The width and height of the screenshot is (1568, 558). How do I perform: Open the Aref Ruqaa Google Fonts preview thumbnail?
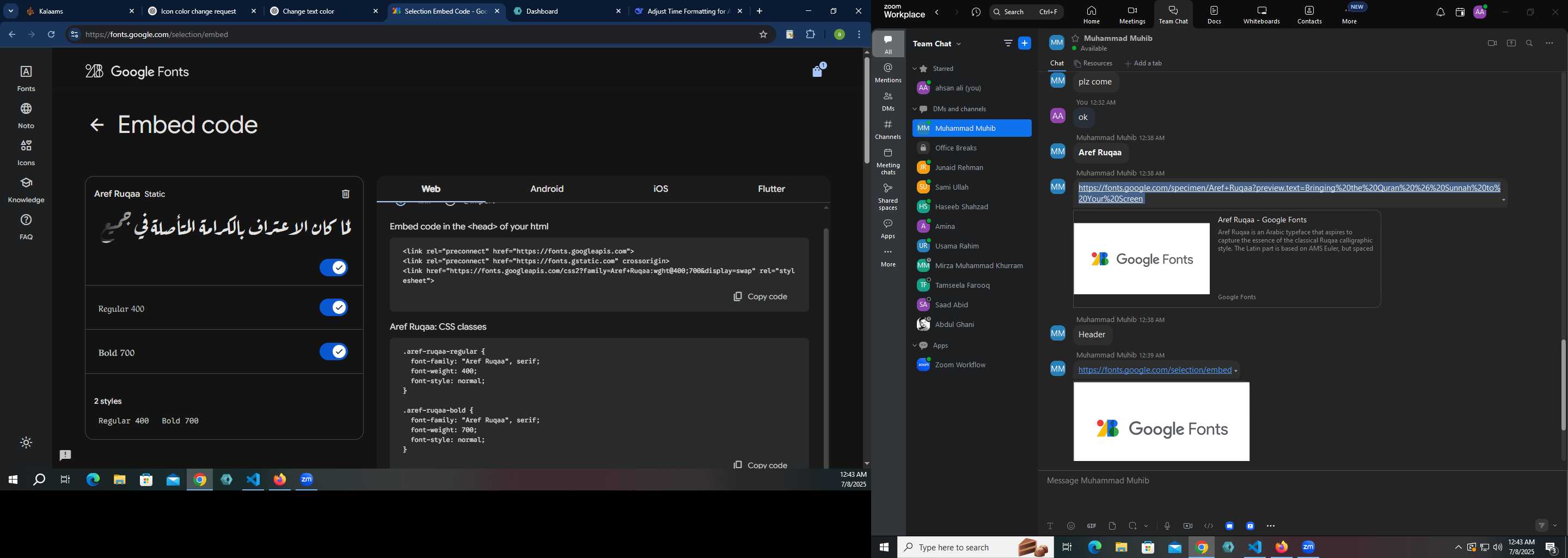click(x=1141, y=259)
